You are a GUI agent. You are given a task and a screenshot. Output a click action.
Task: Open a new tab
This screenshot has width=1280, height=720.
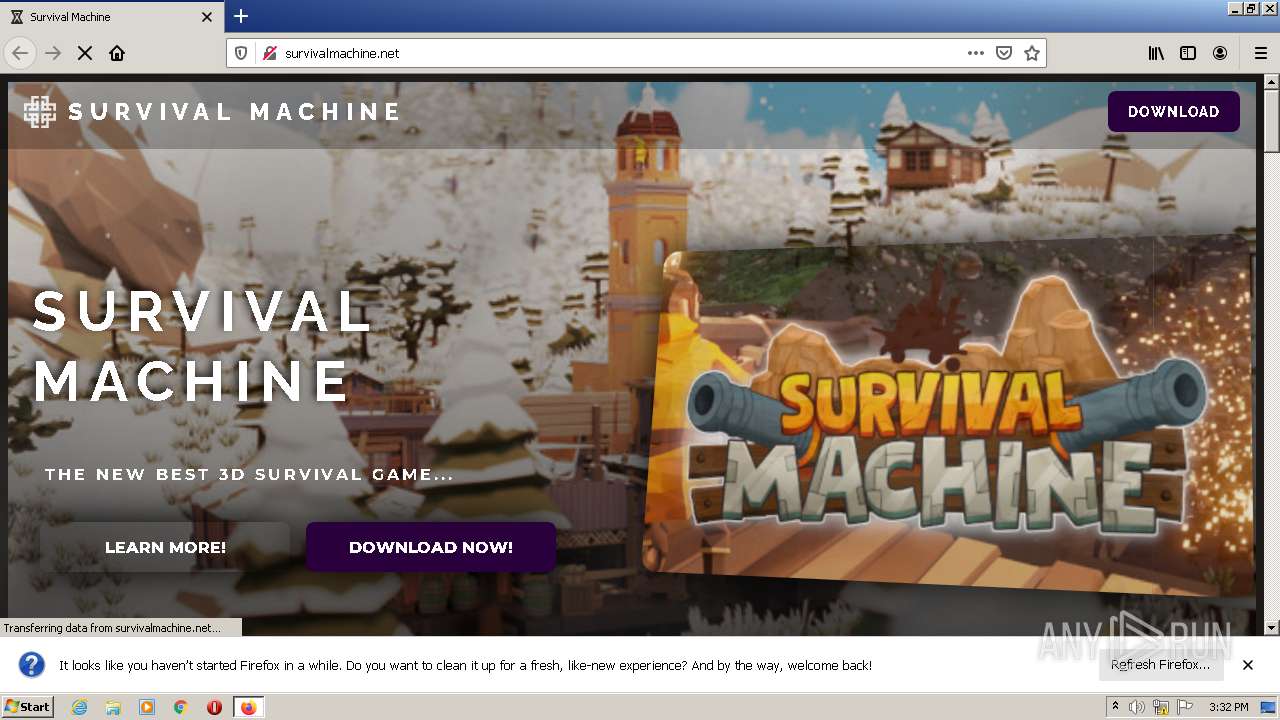point(241,16)
